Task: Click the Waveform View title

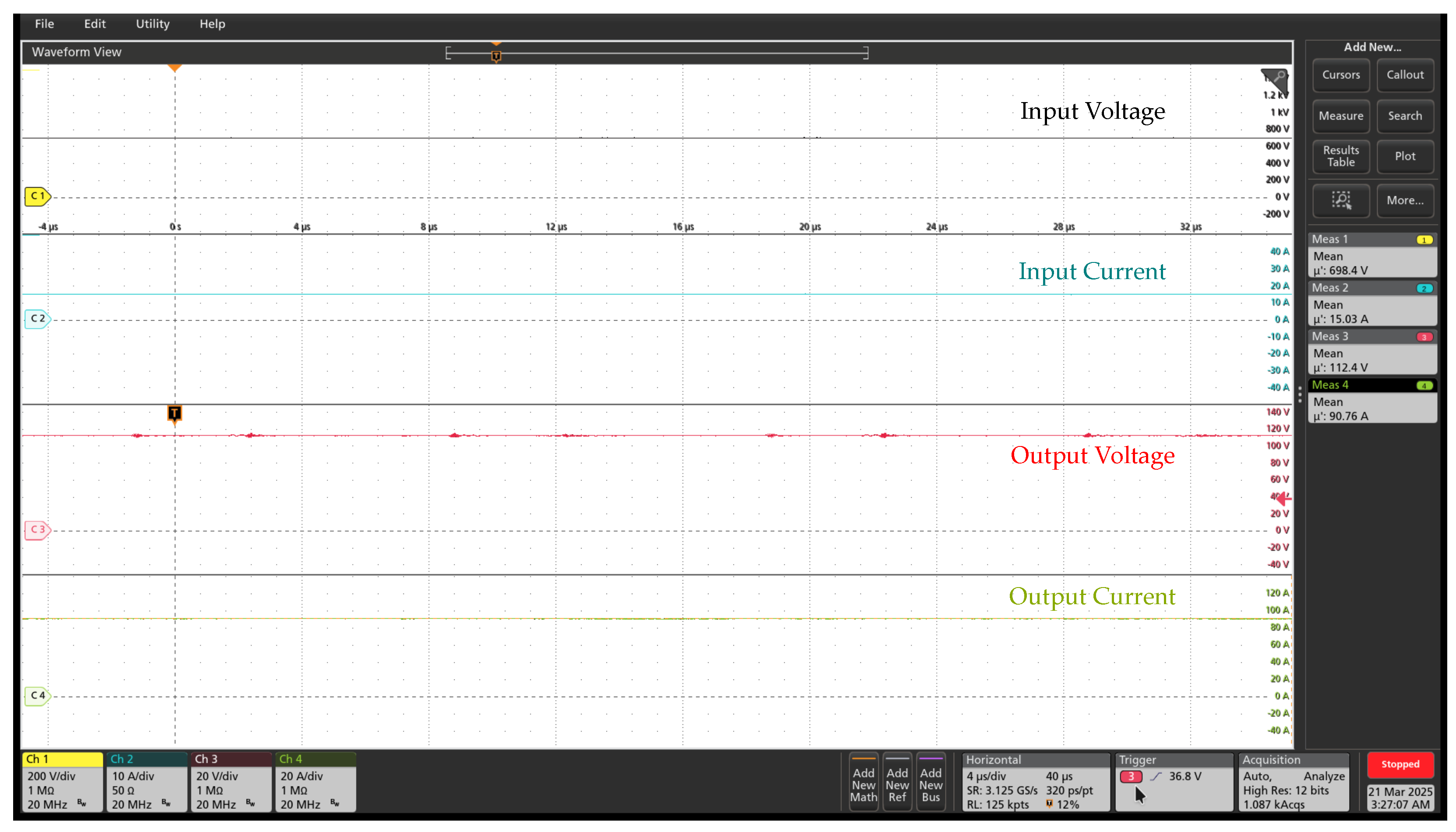Action: [77, 52]
